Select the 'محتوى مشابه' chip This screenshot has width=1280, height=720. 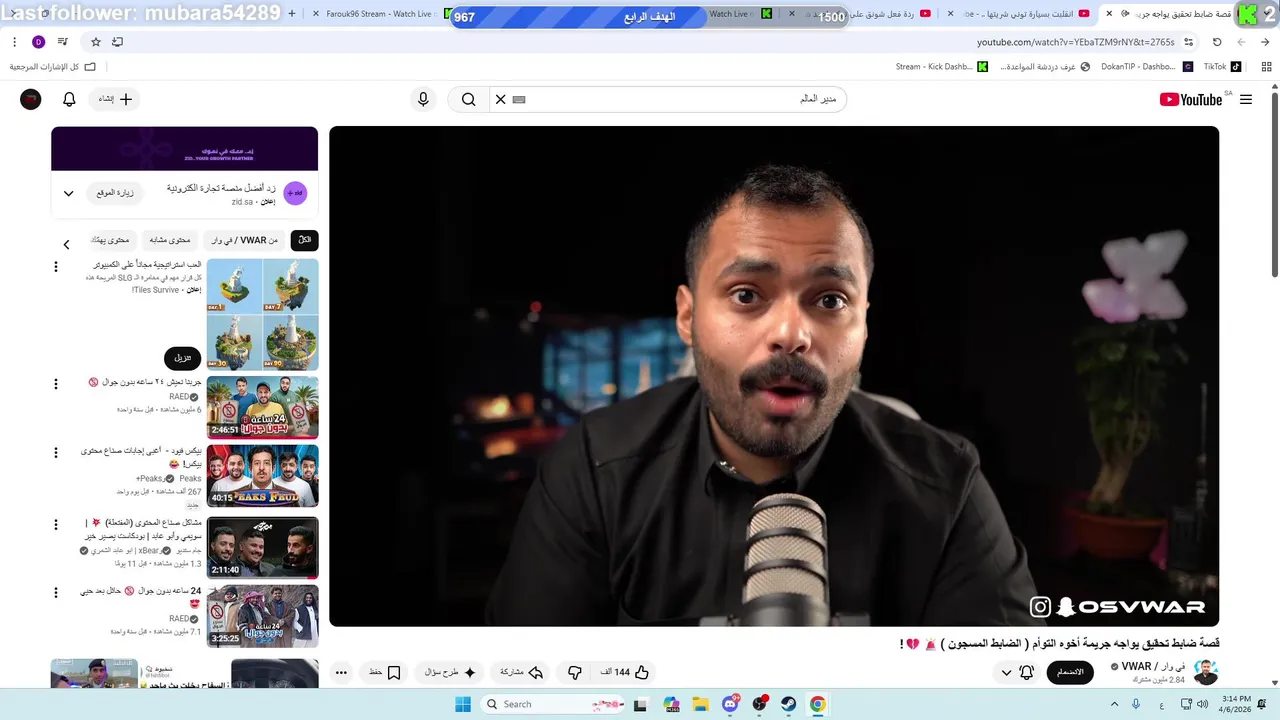click(170, 240)
